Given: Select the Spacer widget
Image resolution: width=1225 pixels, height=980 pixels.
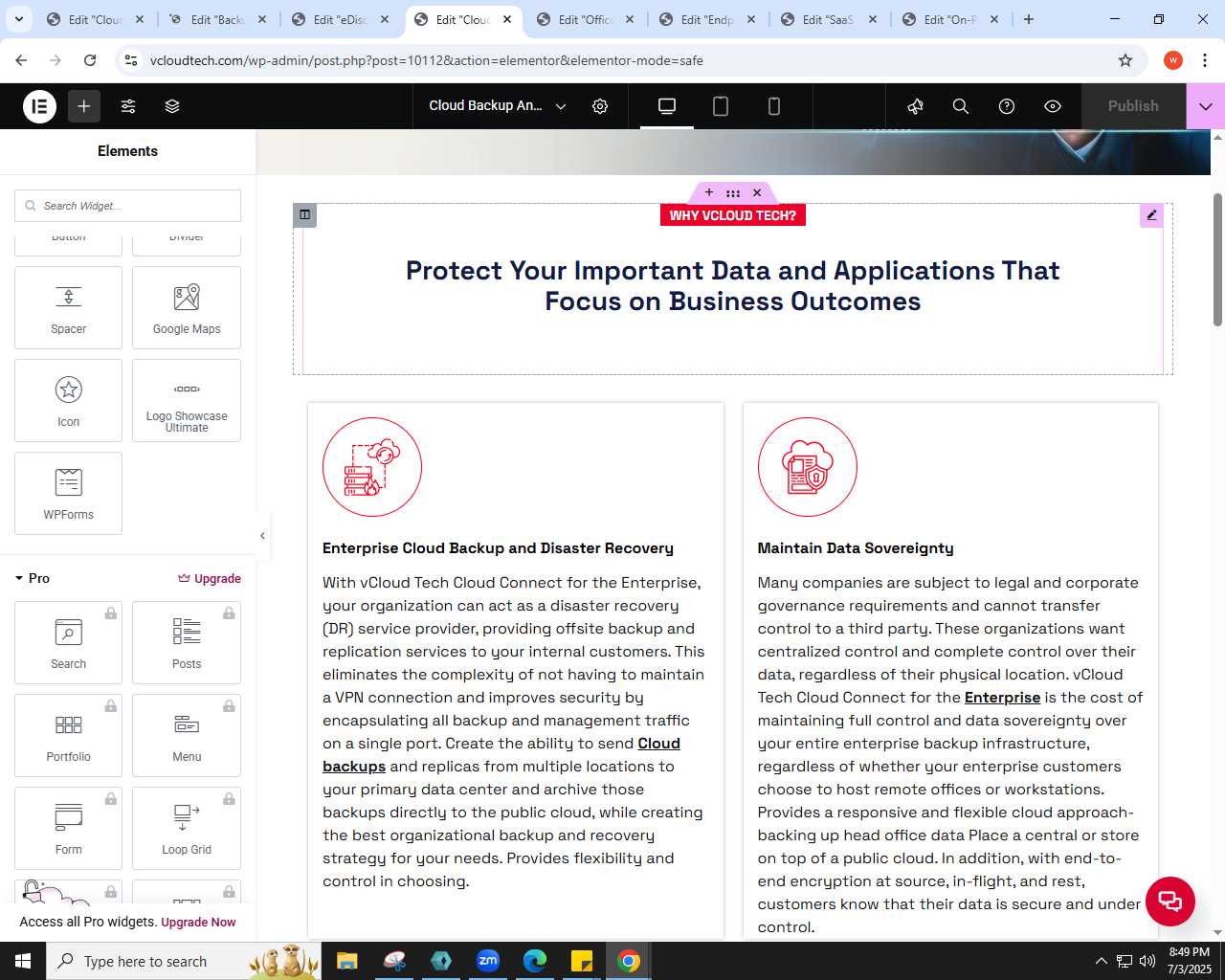Looking at the screenshot, I should click(x=68, y=307).
